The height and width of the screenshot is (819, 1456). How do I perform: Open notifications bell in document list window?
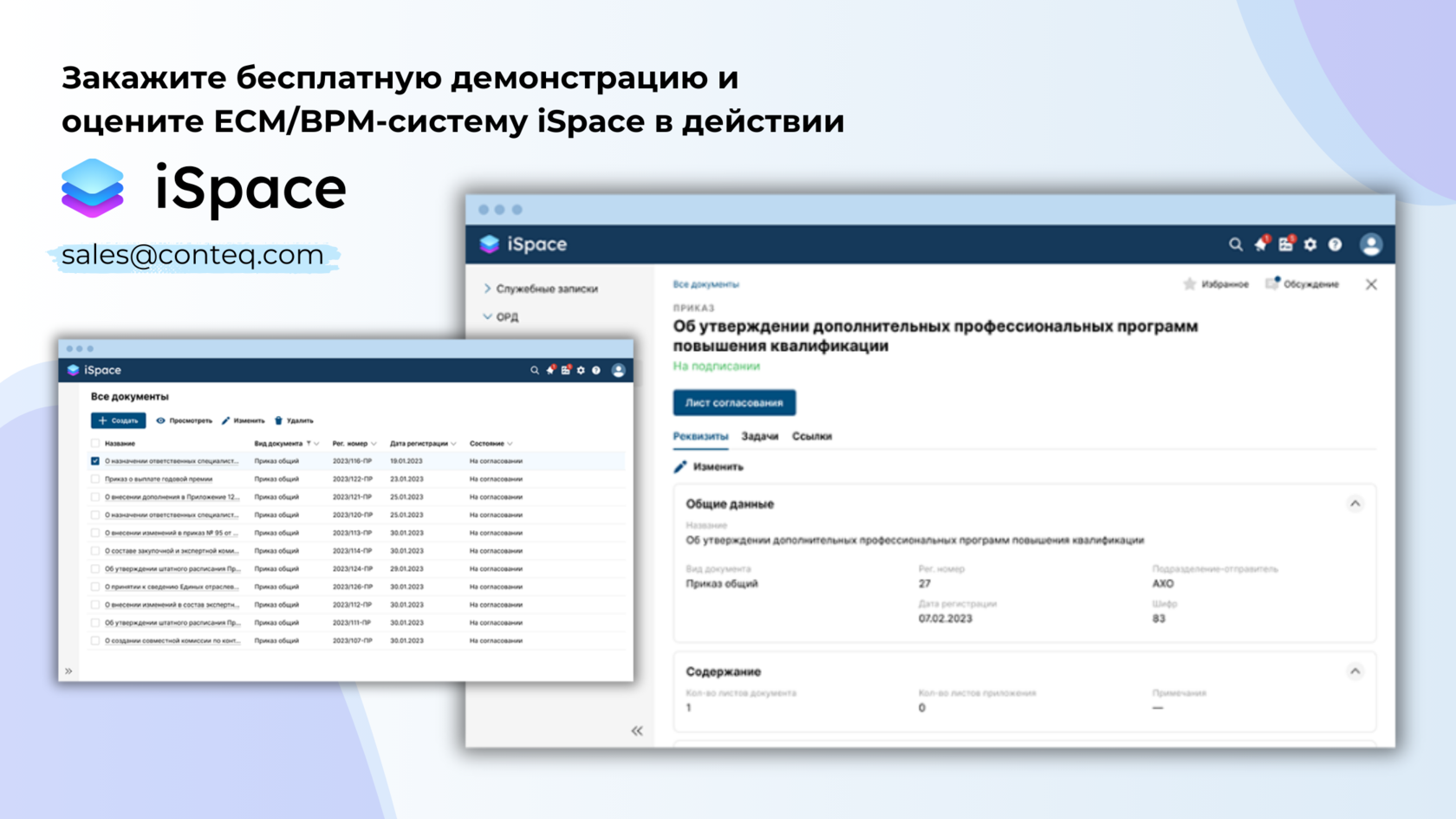pos(550,370)
